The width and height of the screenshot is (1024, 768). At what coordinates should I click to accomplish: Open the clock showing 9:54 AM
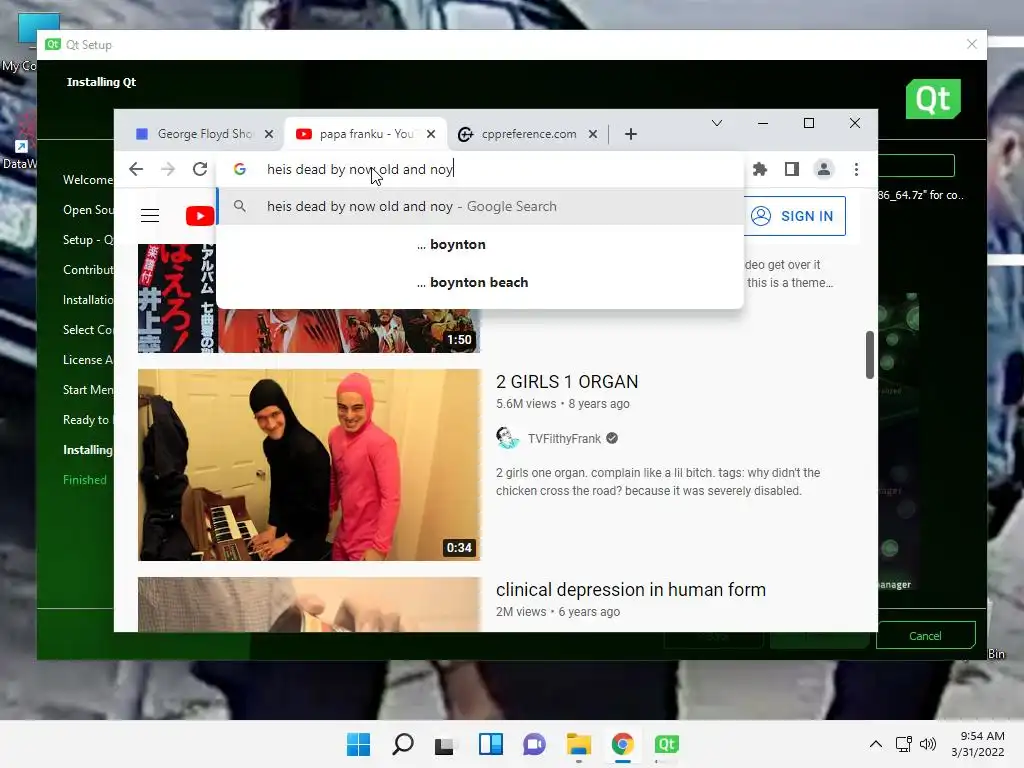click(978, 744)
